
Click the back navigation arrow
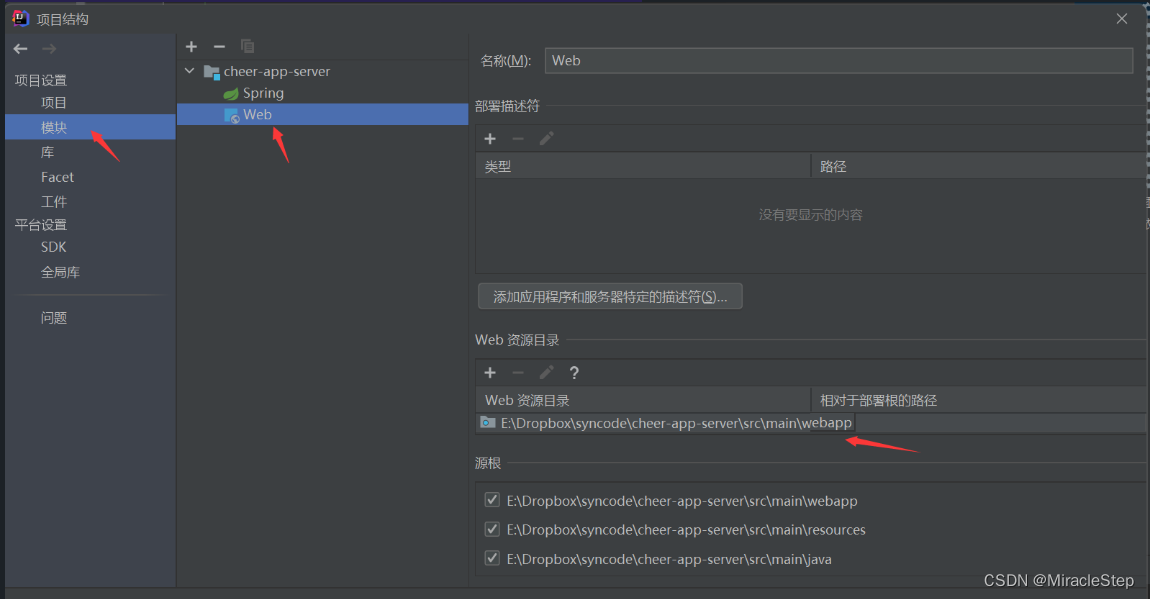[x=21, y=49]
